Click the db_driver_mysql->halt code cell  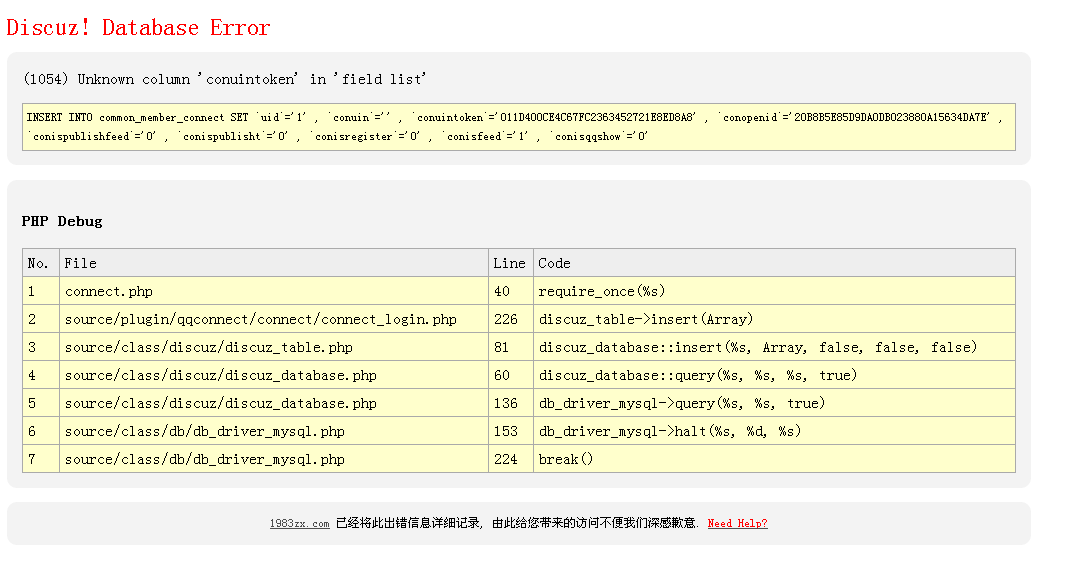pos(669,432)
